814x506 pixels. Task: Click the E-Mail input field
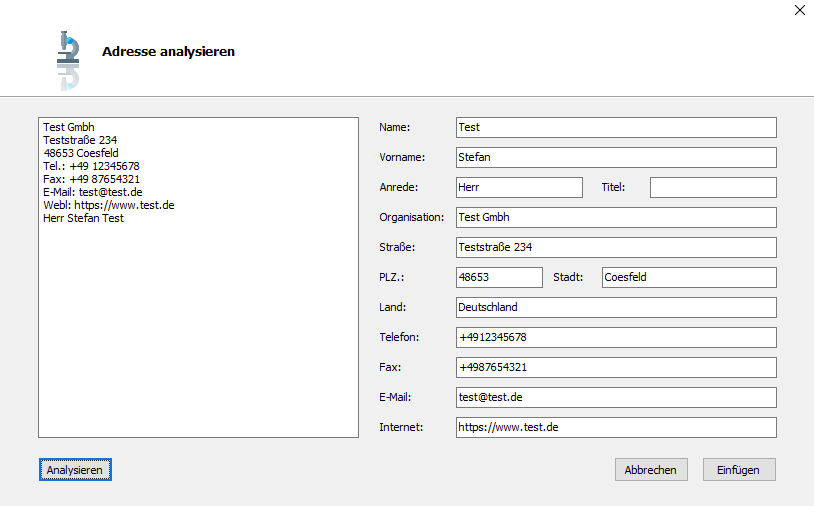[616, 398]
